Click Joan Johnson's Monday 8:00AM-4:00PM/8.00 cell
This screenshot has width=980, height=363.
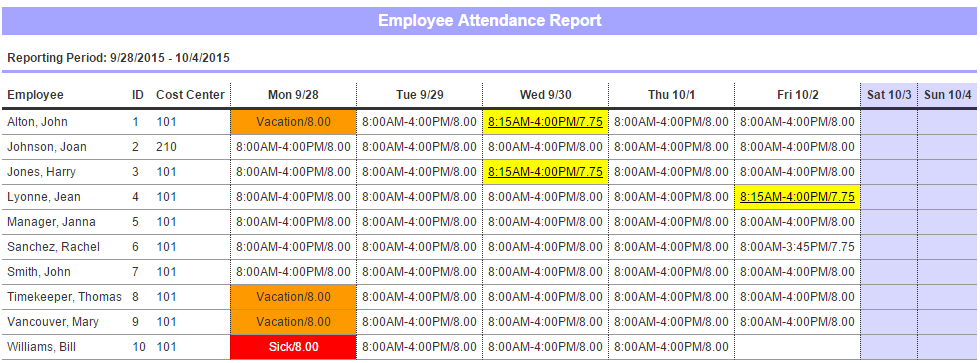(x=293, y=147)
